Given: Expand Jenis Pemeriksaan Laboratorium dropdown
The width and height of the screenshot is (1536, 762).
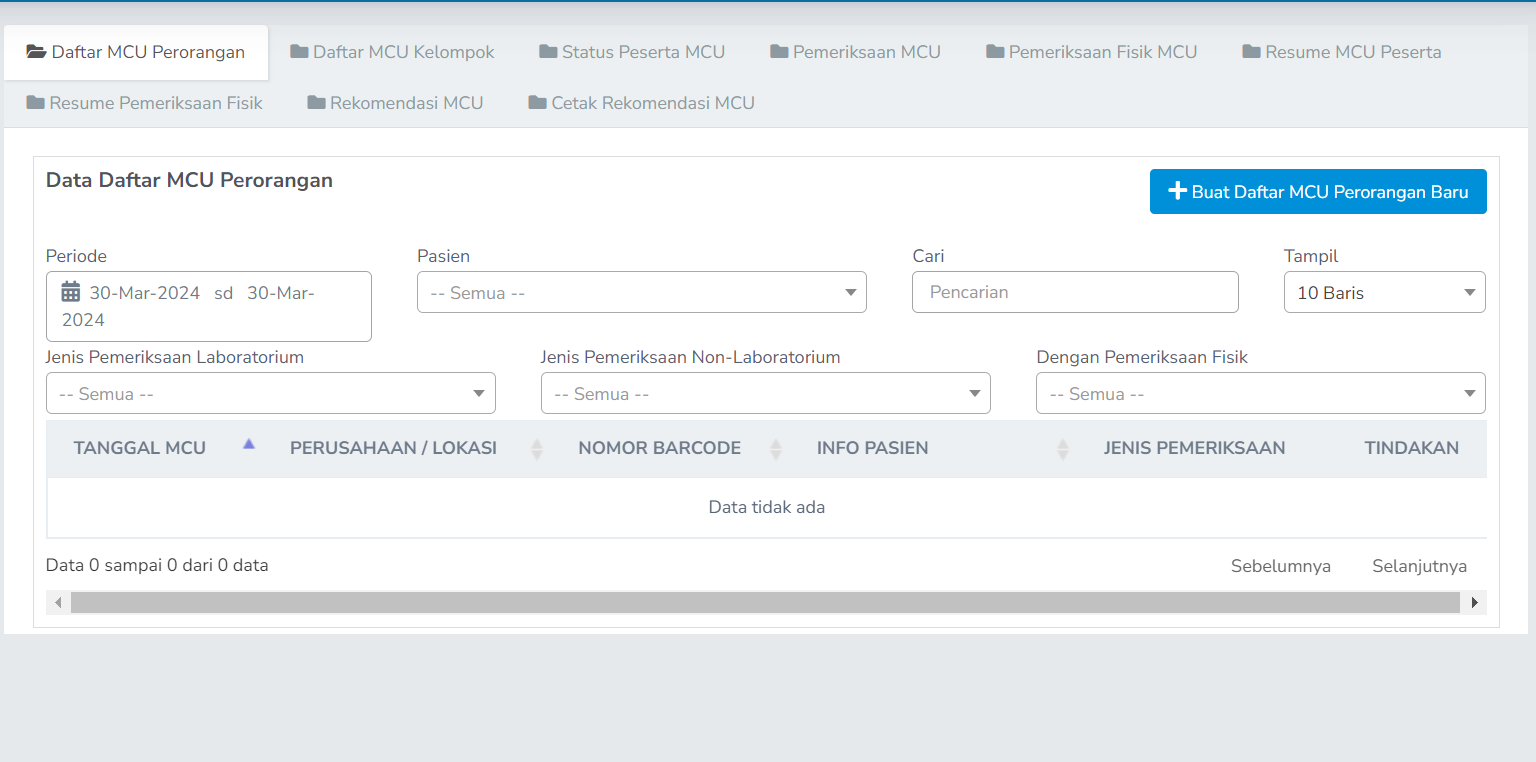Looking at the screenshot, I should [x=271, y=393].
